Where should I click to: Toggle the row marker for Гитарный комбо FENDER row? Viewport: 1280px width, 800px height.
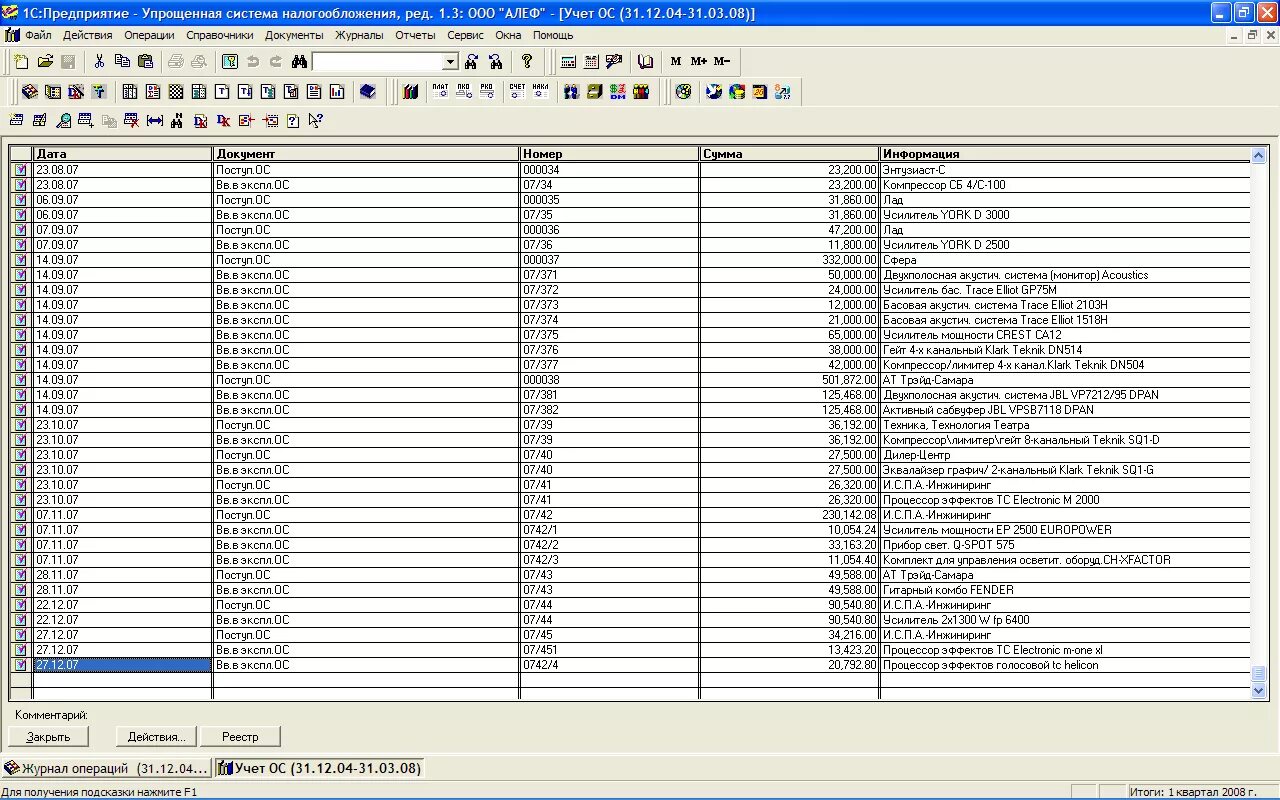pyautogui.click(x=21, y=590)
